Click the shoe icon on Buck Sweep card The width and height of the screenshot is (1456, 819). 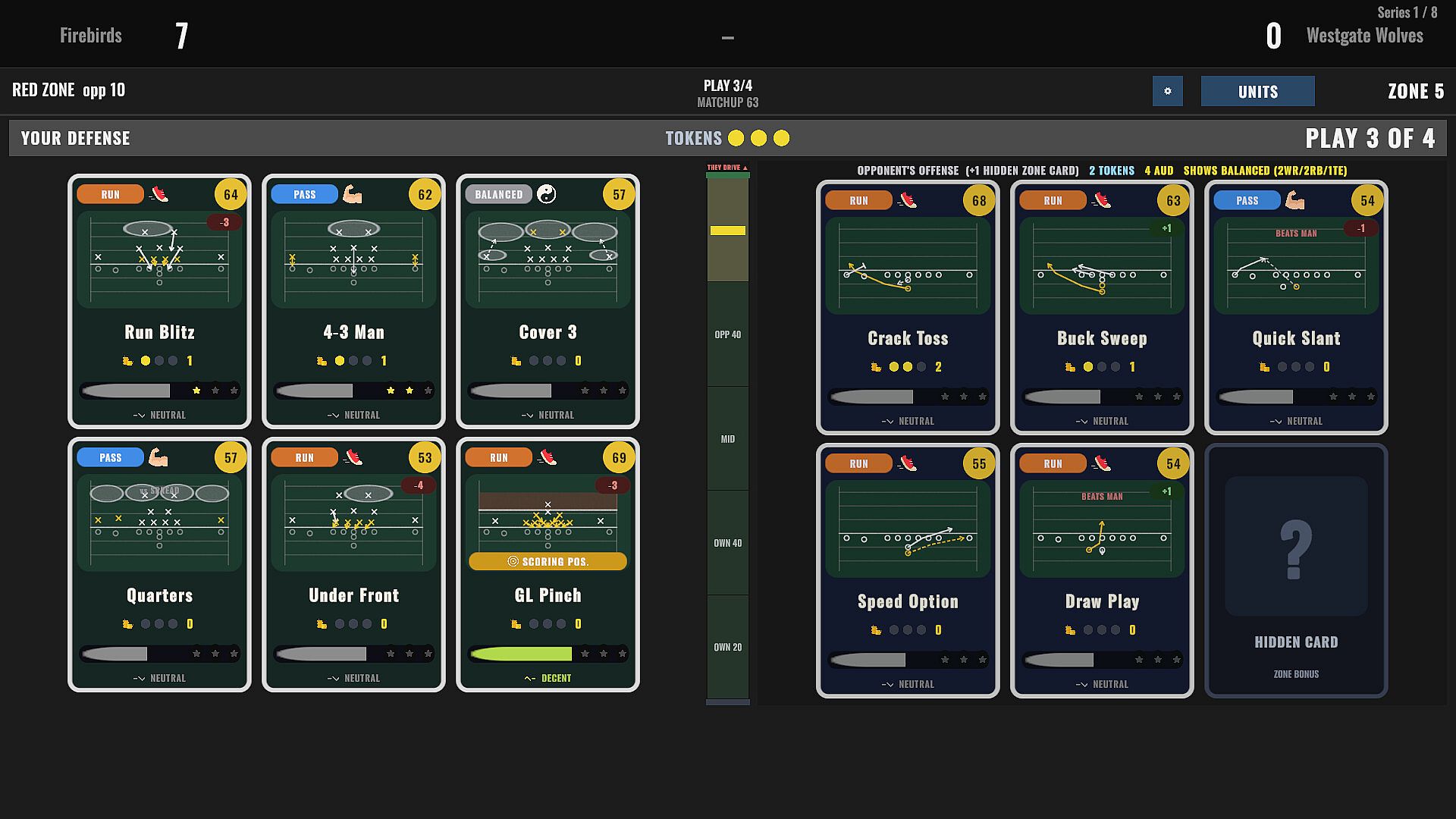[1101, 200]
